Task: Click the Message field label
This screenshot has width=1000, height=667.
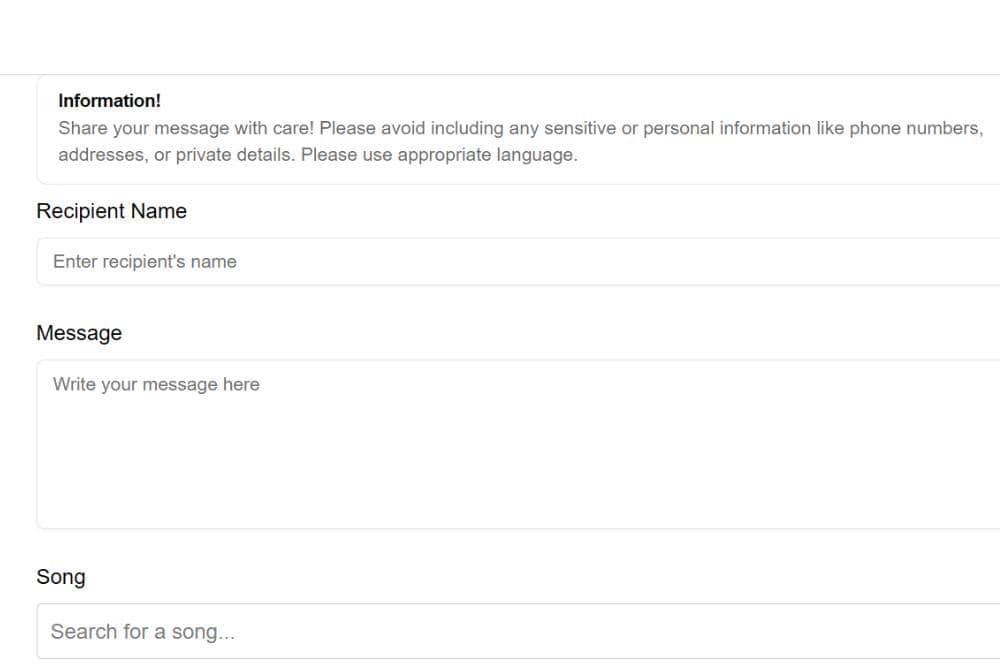Action: point(79,333)
